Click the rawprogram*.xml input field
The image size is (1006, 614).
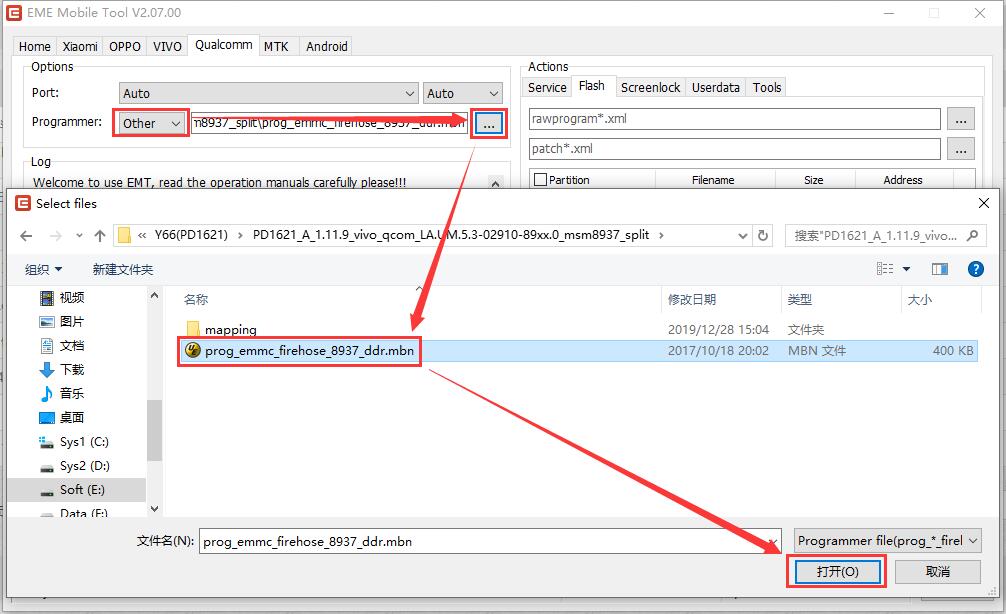tap(735, 119)
